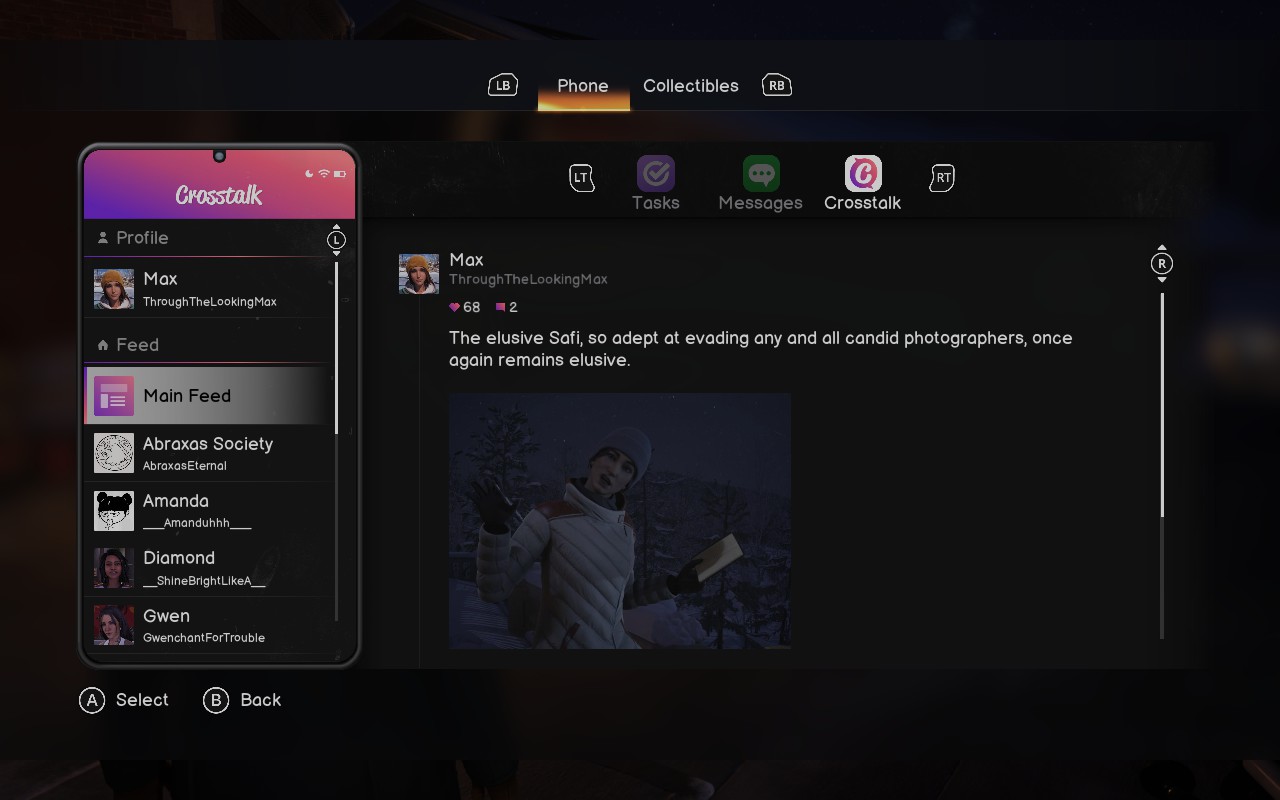Image resolution: width=1280 pixels, height=800 pixels.
Task: Switch to the Collectibles tab
Action: coord(691,86)
